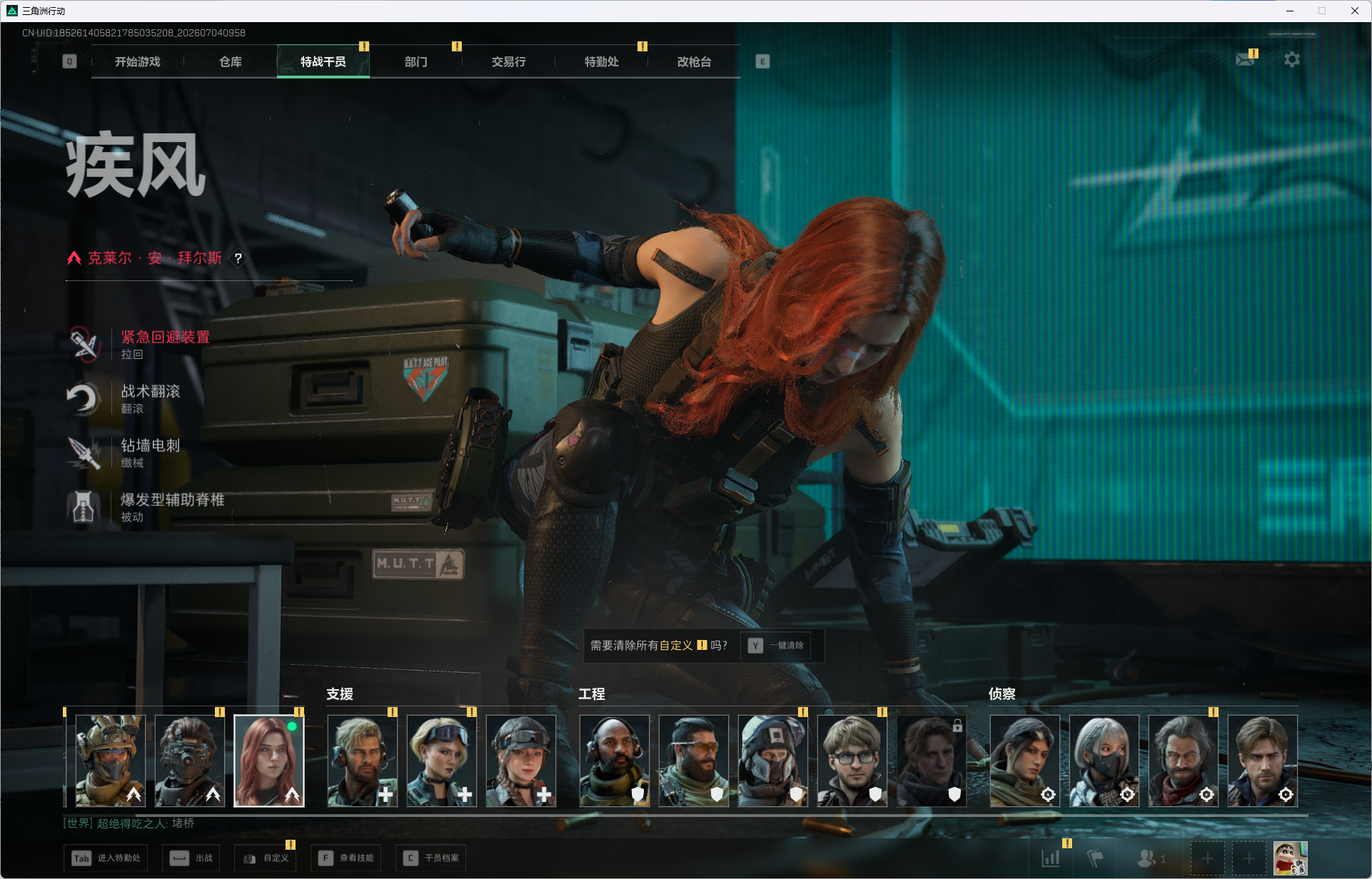Click the 三角洲行动 title bar app icon
This screenshot has width=1372, height=879.
12,11
